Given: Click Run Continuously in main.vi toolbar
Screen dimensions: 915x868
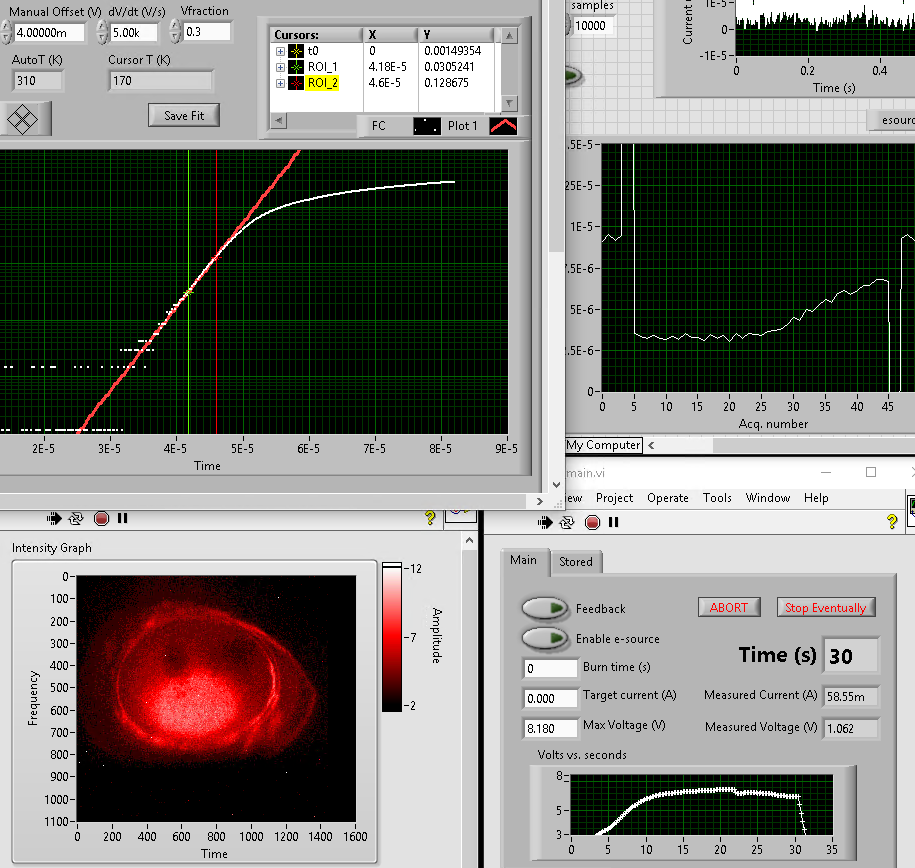Looking at the screenshot, I should click(567, 522).
